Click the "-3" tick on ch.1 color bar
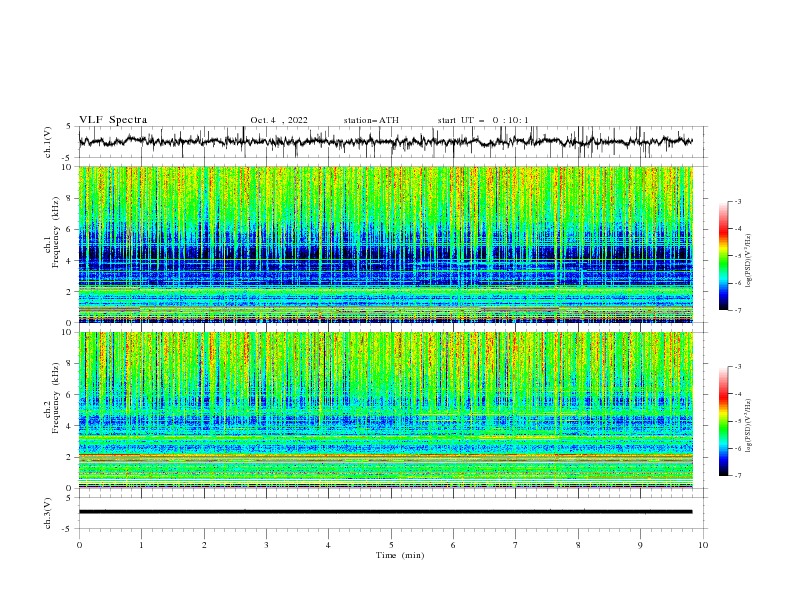The height and width of the screenshot is (612, 792). tap(737, 201)
